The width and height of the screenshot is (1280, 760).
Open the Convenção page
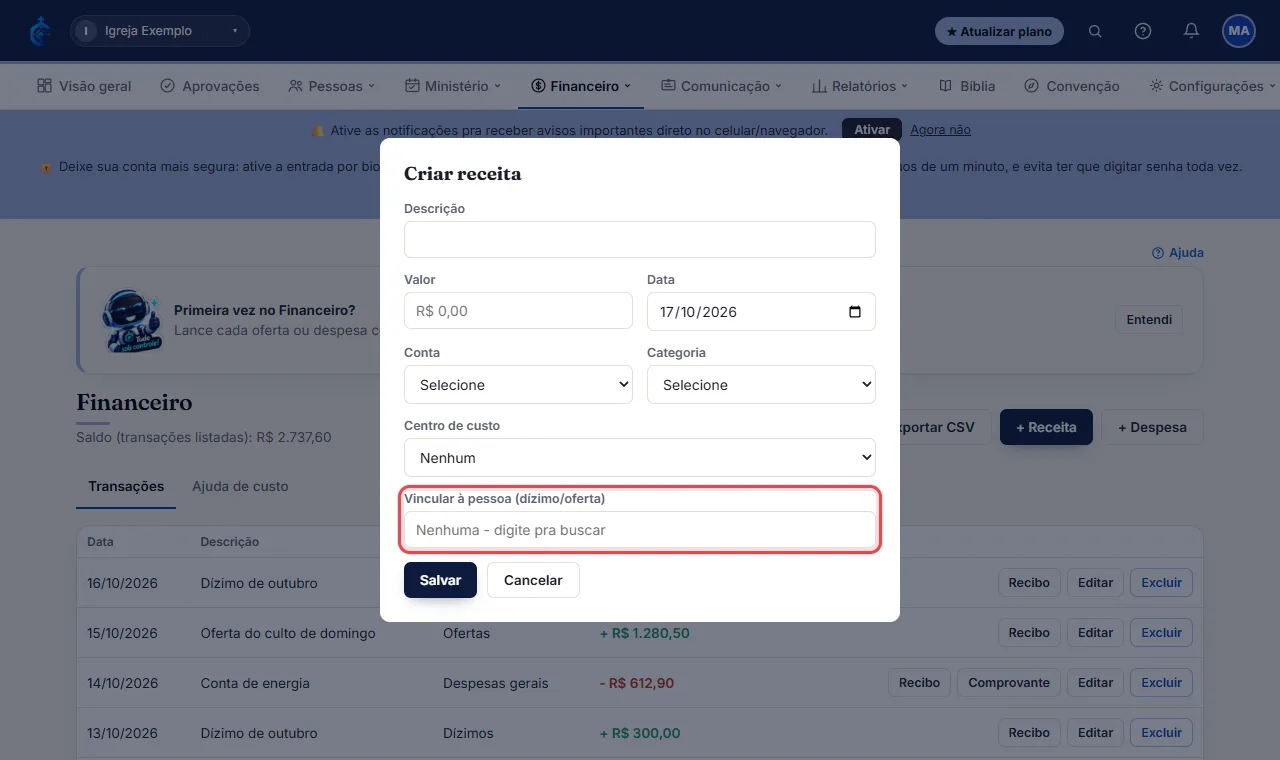(1072, 86)
